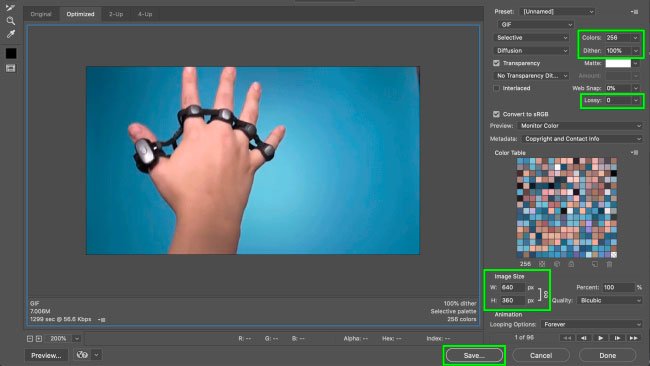Viewport: 650px width, 366px height.
Task: Click the trash icon to delete selected colors
Action: (x=609, y=264)
